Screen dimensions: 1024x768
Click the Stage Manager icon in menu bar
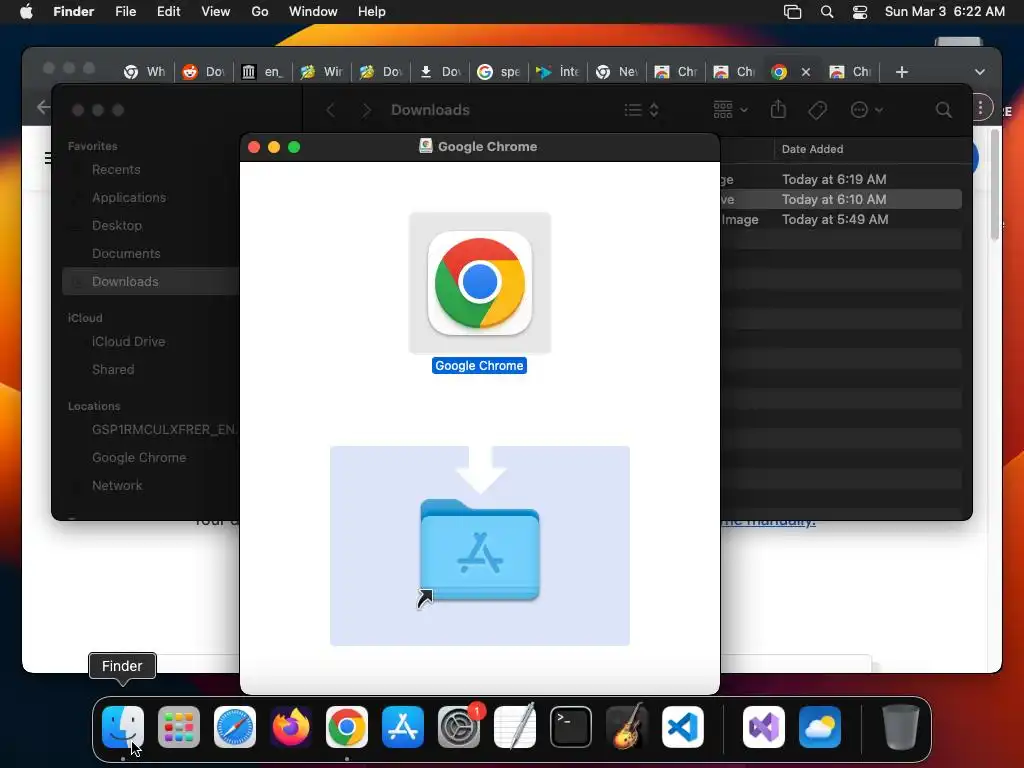tap(792, 12)
